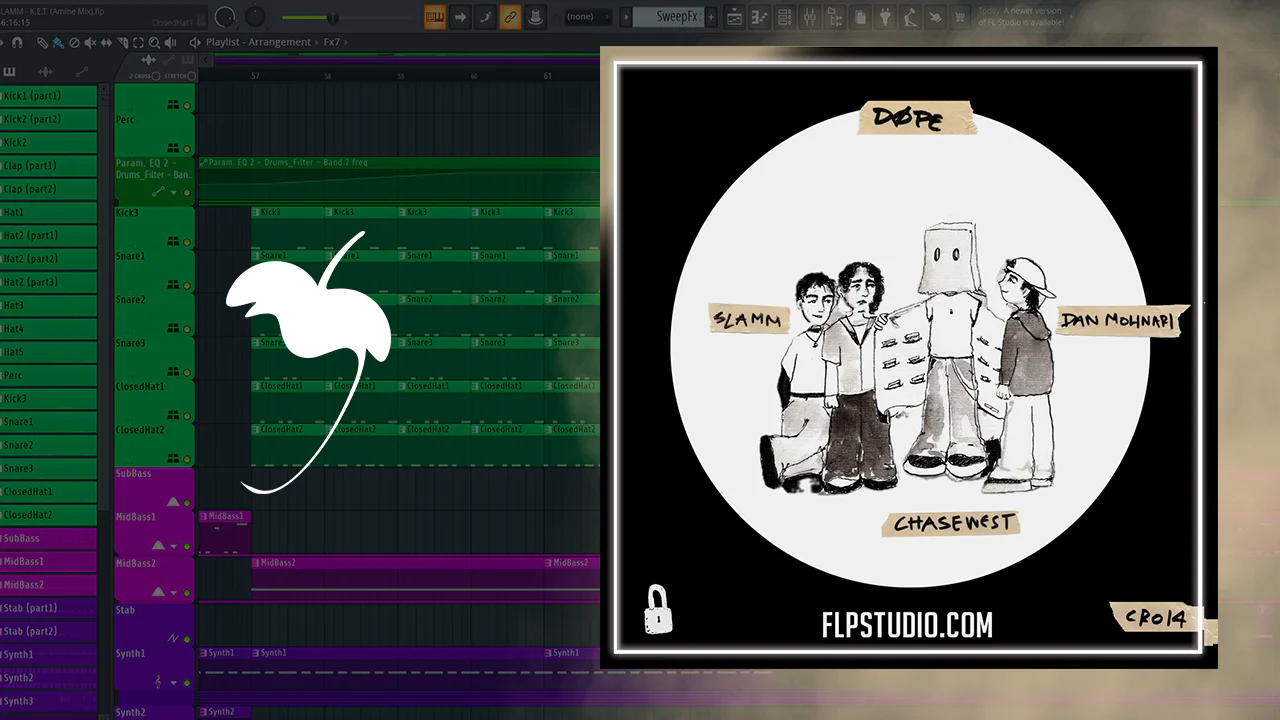1280x720 pixels.
Task: Click the tempo tapper icon
Action: pyautogui.click(x=910, y=16)
